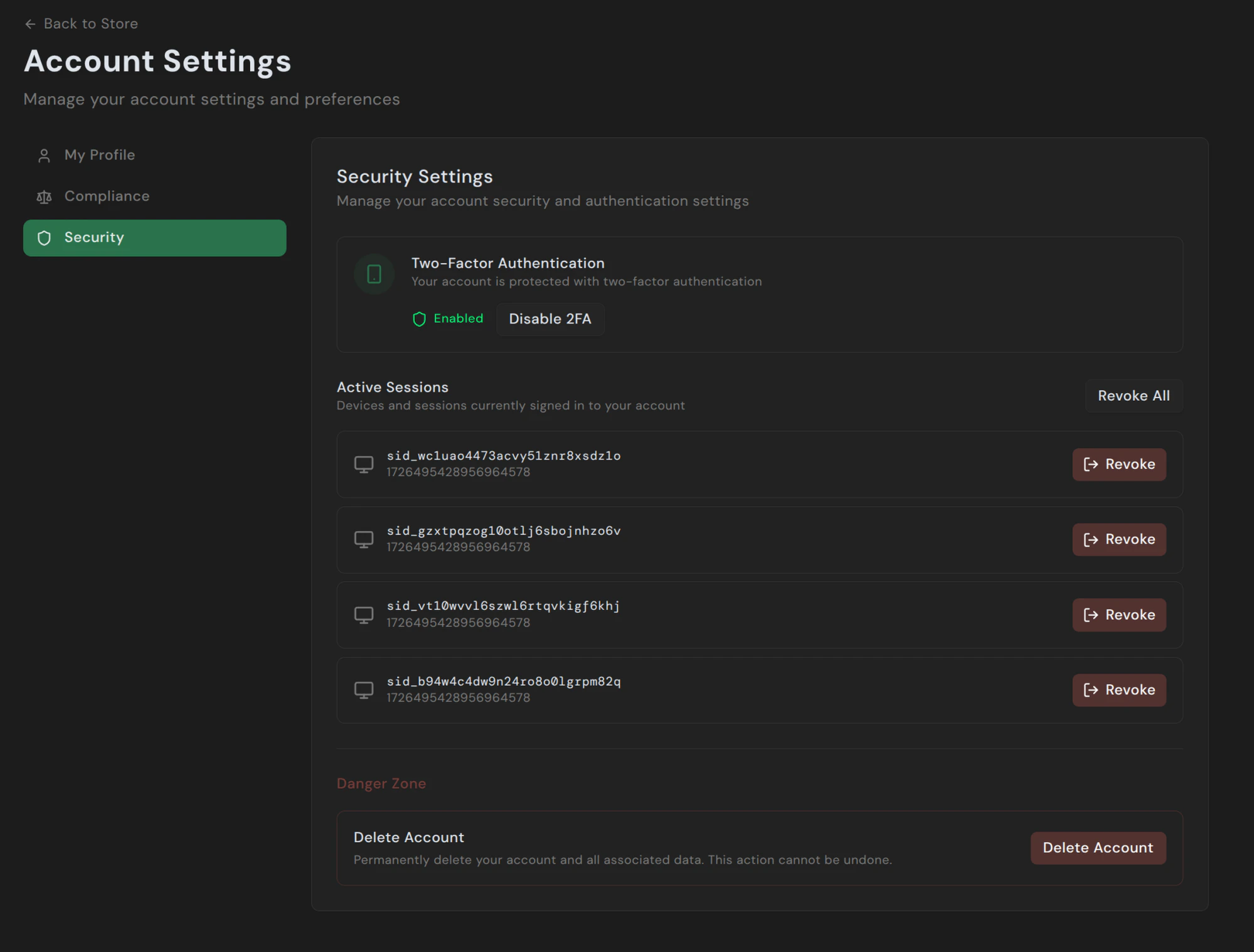Open the Compliance section
Screen dimensions: 1254x952
[x=154, y=196]
